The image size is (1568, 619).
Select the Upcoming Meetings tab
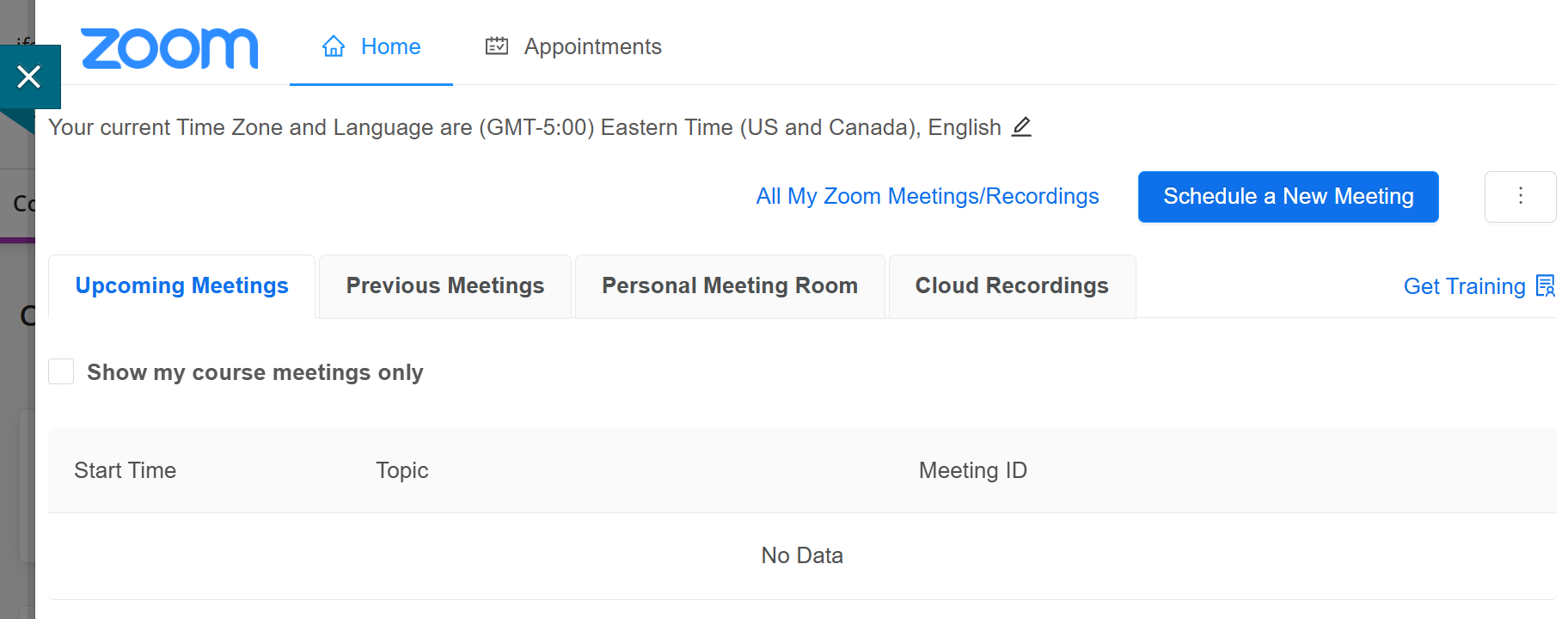(x=181, y=285)
